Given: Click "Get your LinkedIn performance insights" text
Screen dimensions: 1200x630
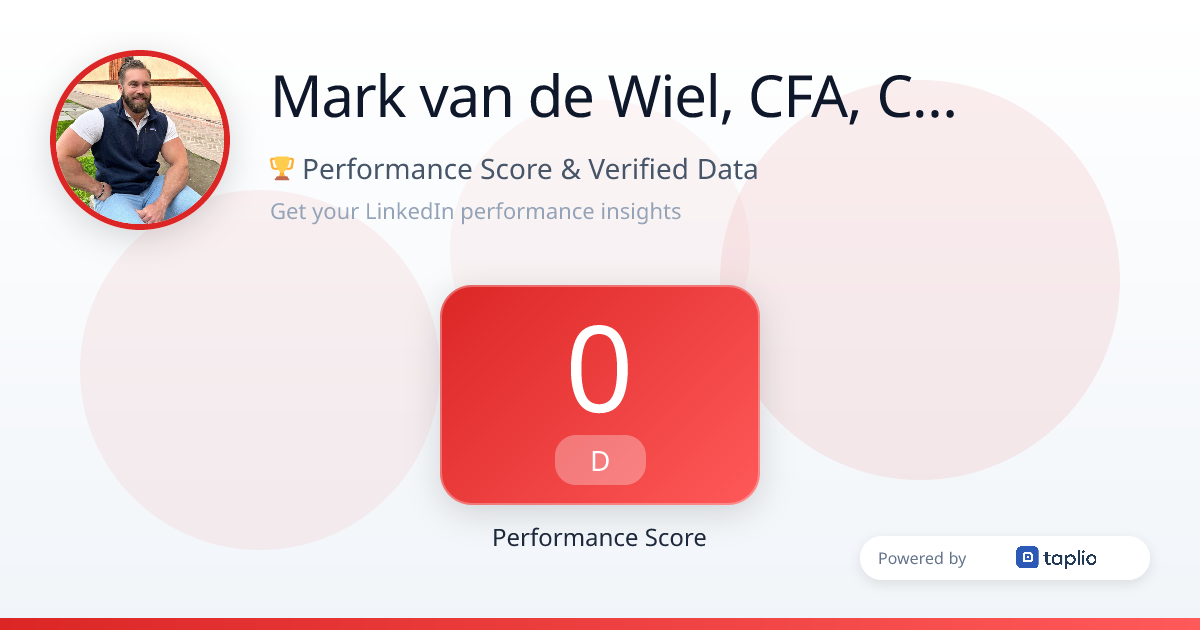Looking at the screenshot, I should (475, 212).
